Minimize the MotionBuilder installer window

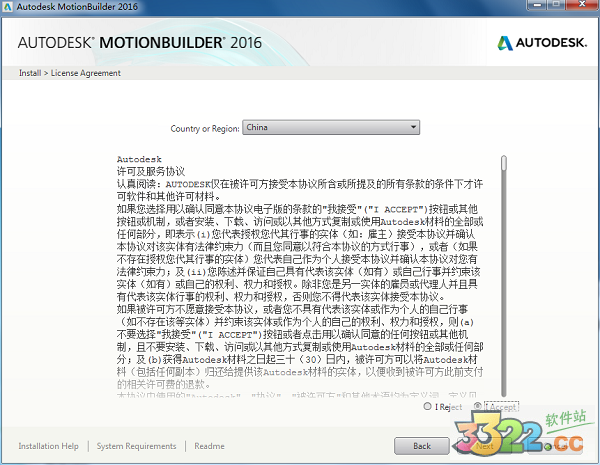538,5
